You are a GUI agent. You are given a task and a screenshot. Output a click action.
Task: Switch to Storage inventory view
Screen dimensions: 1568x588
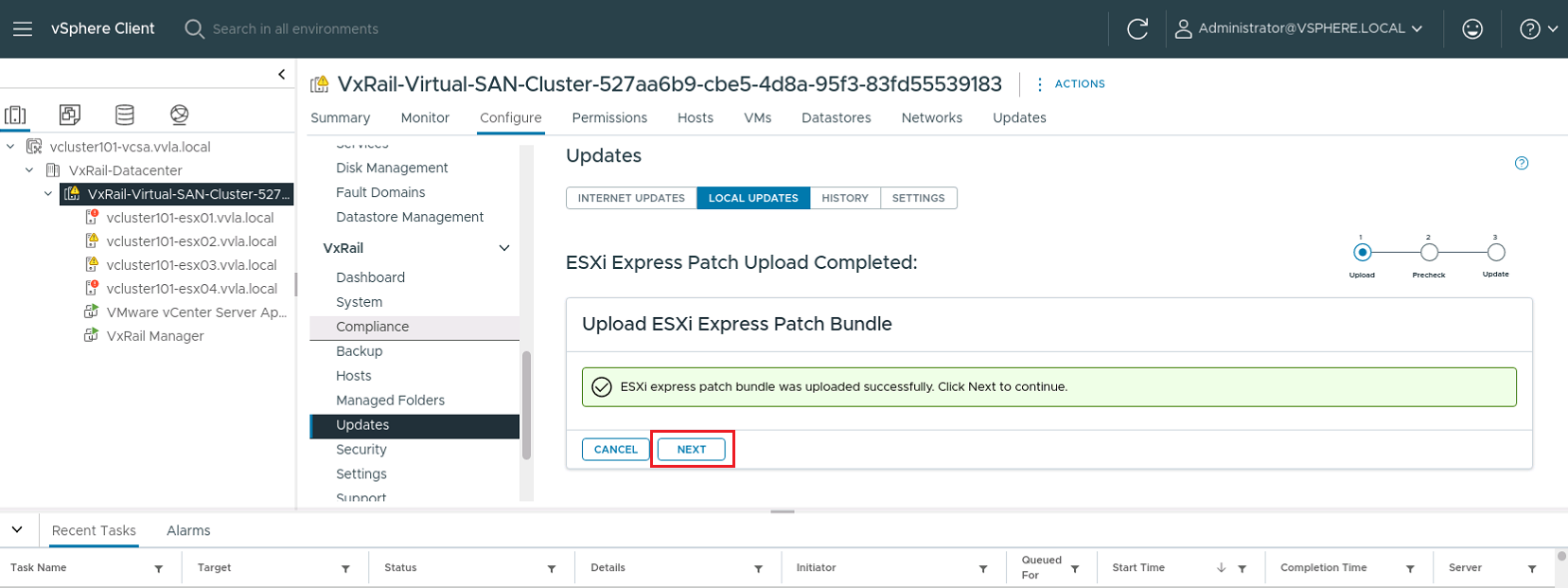point(124,115)
